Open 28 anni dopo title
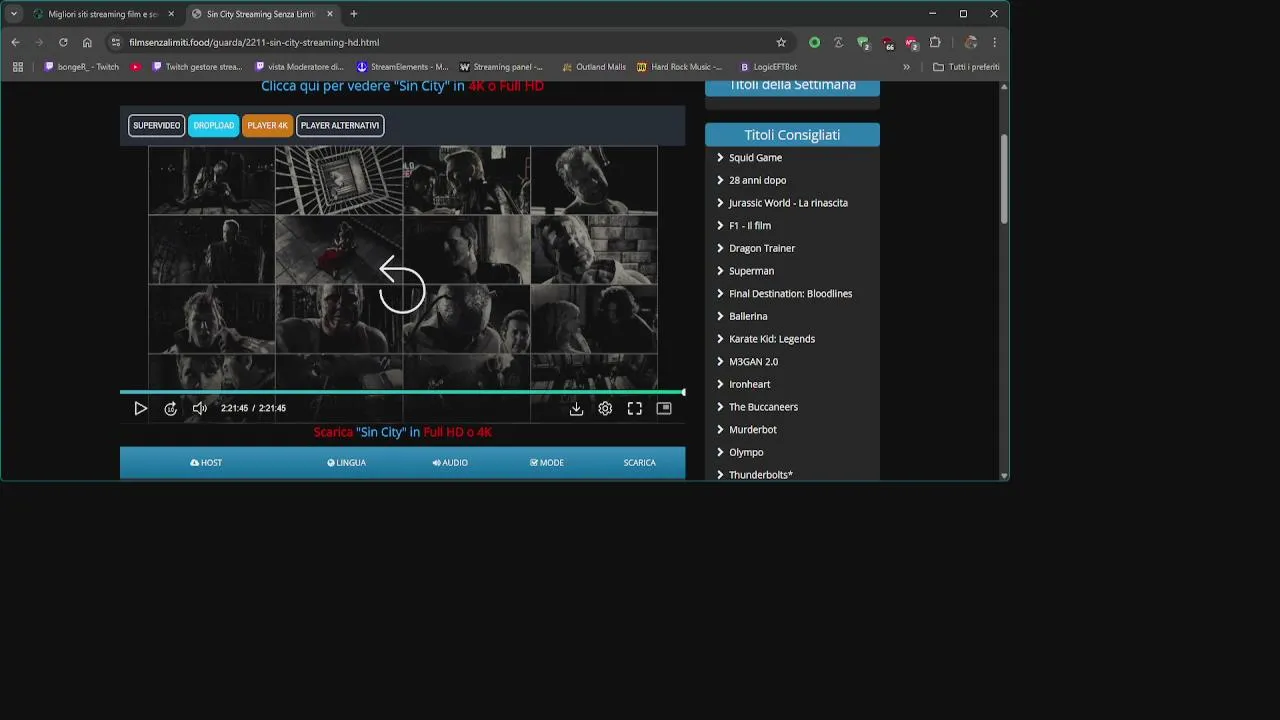This screenshot has height=720, width=1280. pyautogui.click(x=757, y=180)
